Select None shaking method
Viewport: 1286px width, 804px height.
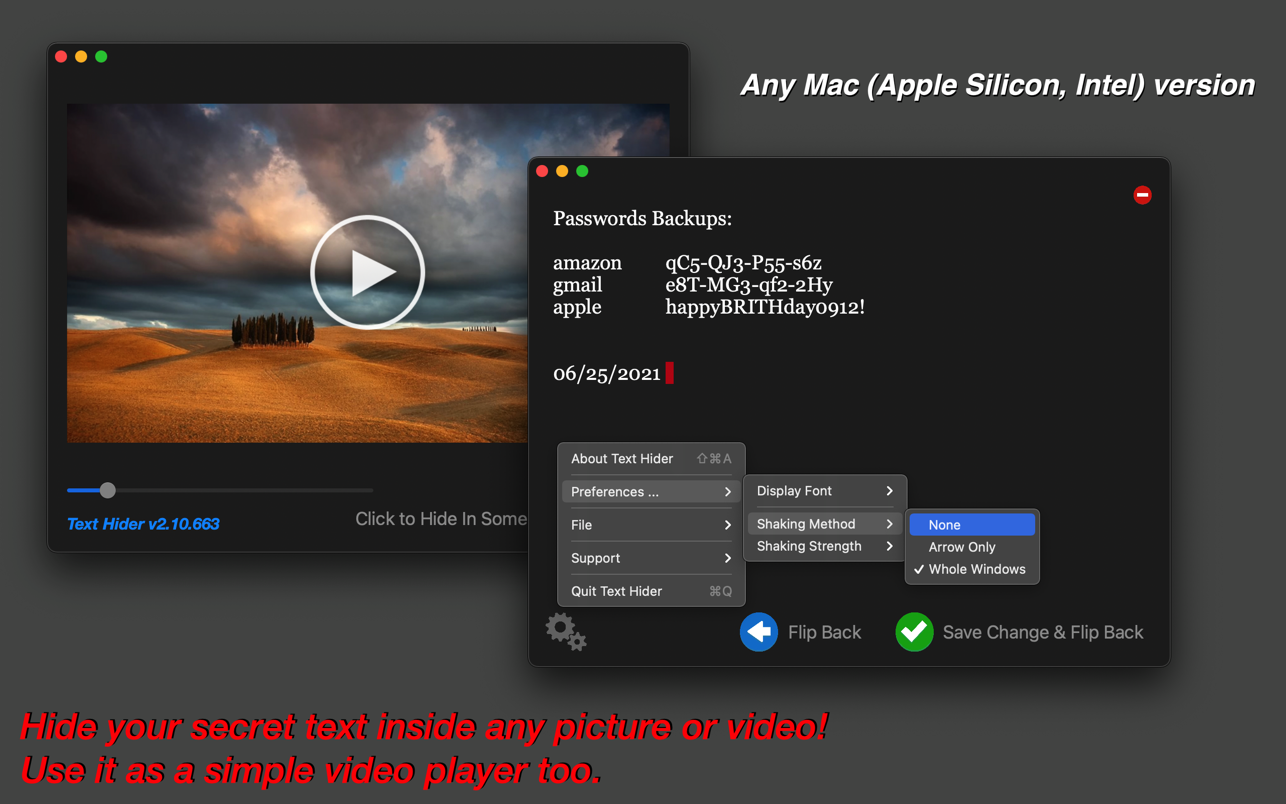pos(972,525)
